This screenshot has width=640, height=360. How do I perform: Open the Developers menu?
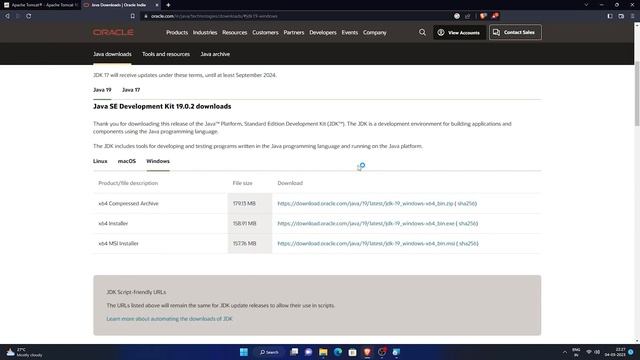pyautogui.click(x=322, y=32)
